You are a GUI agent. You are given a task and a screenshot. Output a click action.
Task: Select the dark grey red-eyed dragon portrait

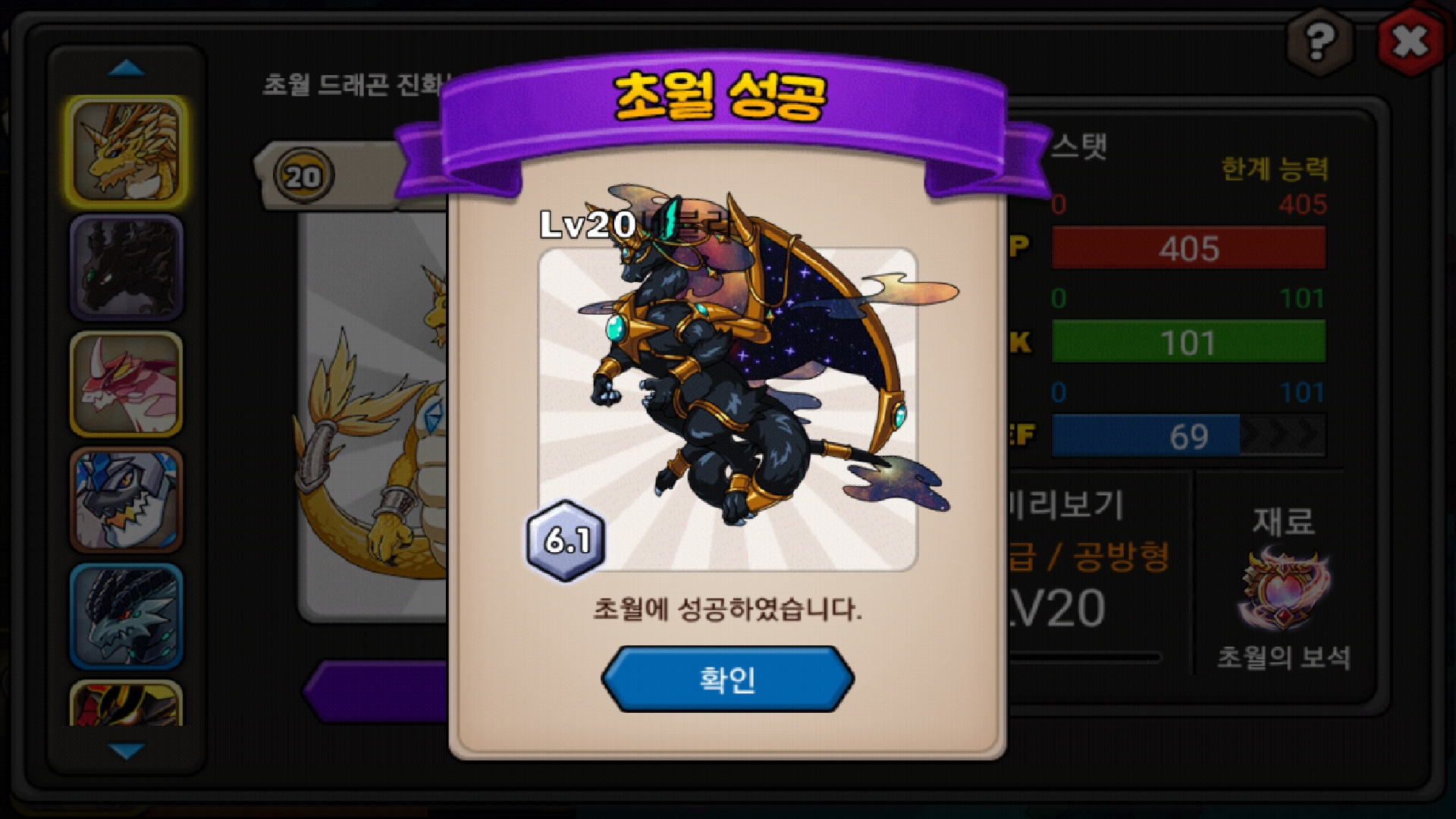(x=127, y=616)
